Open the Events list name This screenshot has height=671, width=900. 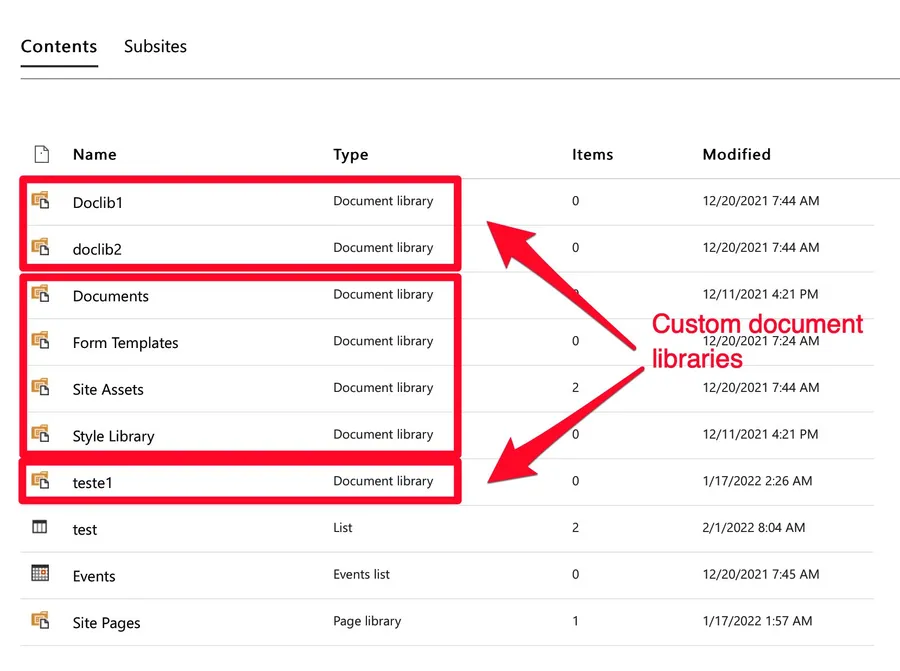coord(94,576)
